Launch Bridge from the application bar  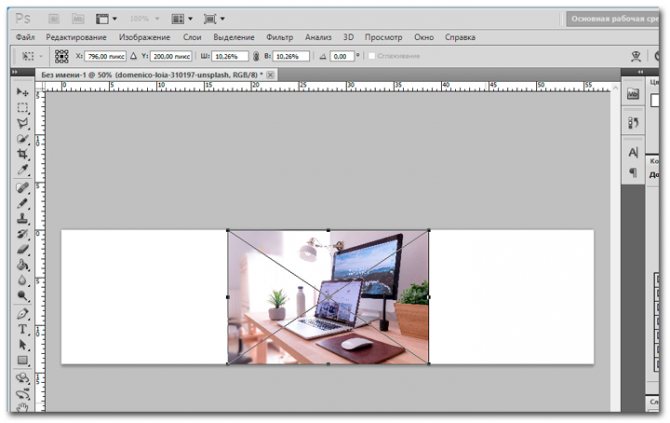[x=54, y=19]
